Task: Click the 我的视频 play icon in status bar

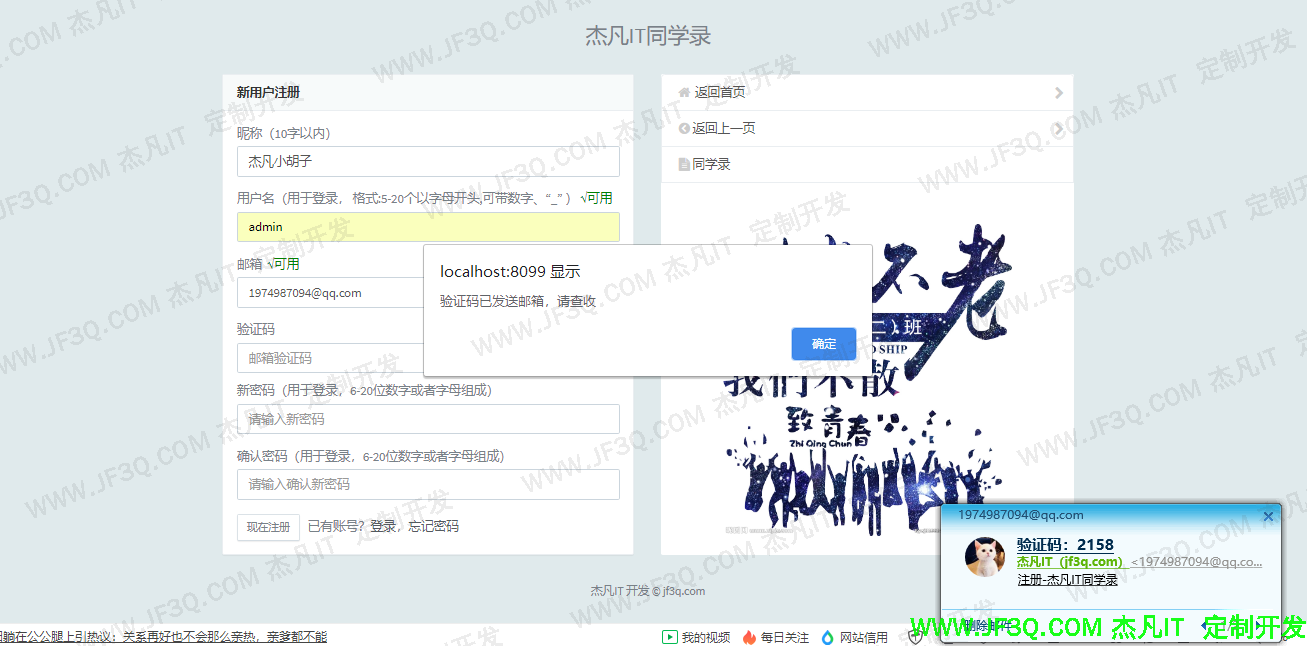Action: tap(669, 637)
